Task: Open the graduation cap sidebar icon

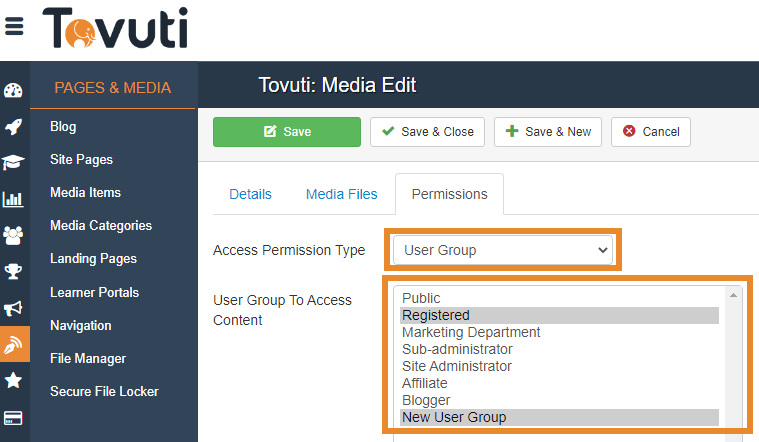Action: click(13, 163)
